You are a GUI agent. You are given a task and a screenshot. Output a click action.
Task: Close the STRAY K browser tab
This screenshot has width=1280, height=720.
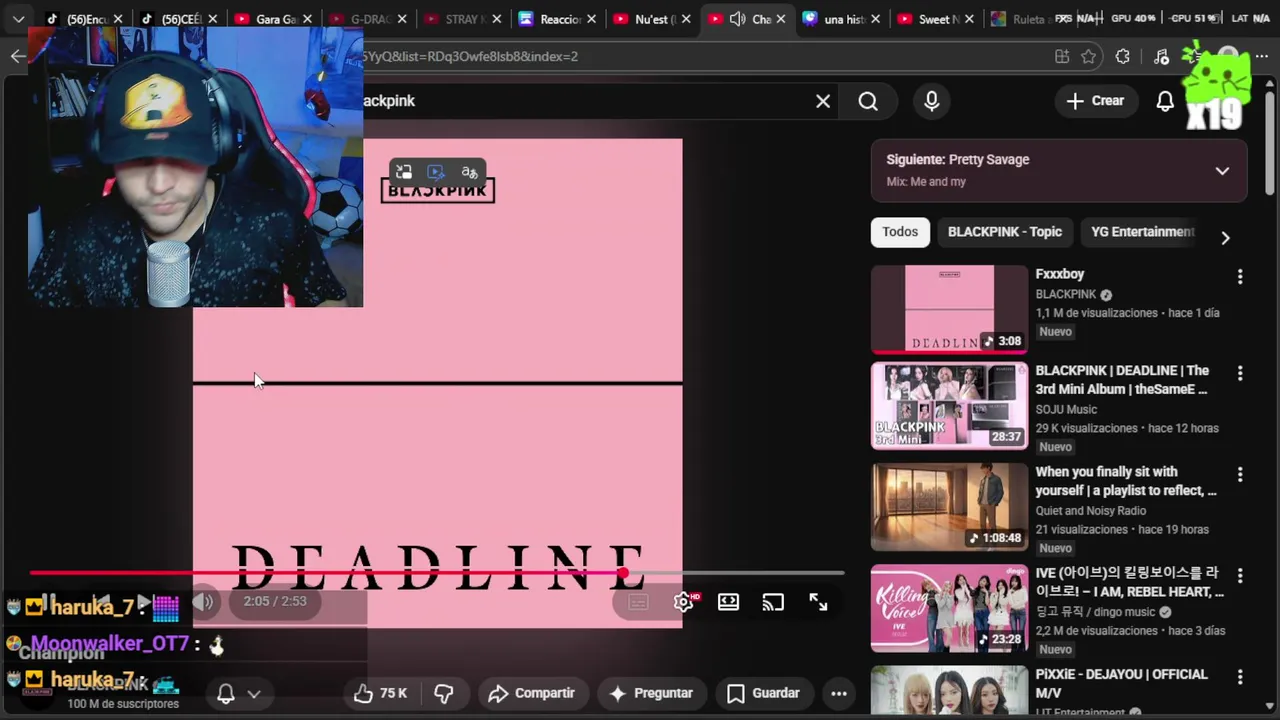pyautogui.click(x=495, y=19)
